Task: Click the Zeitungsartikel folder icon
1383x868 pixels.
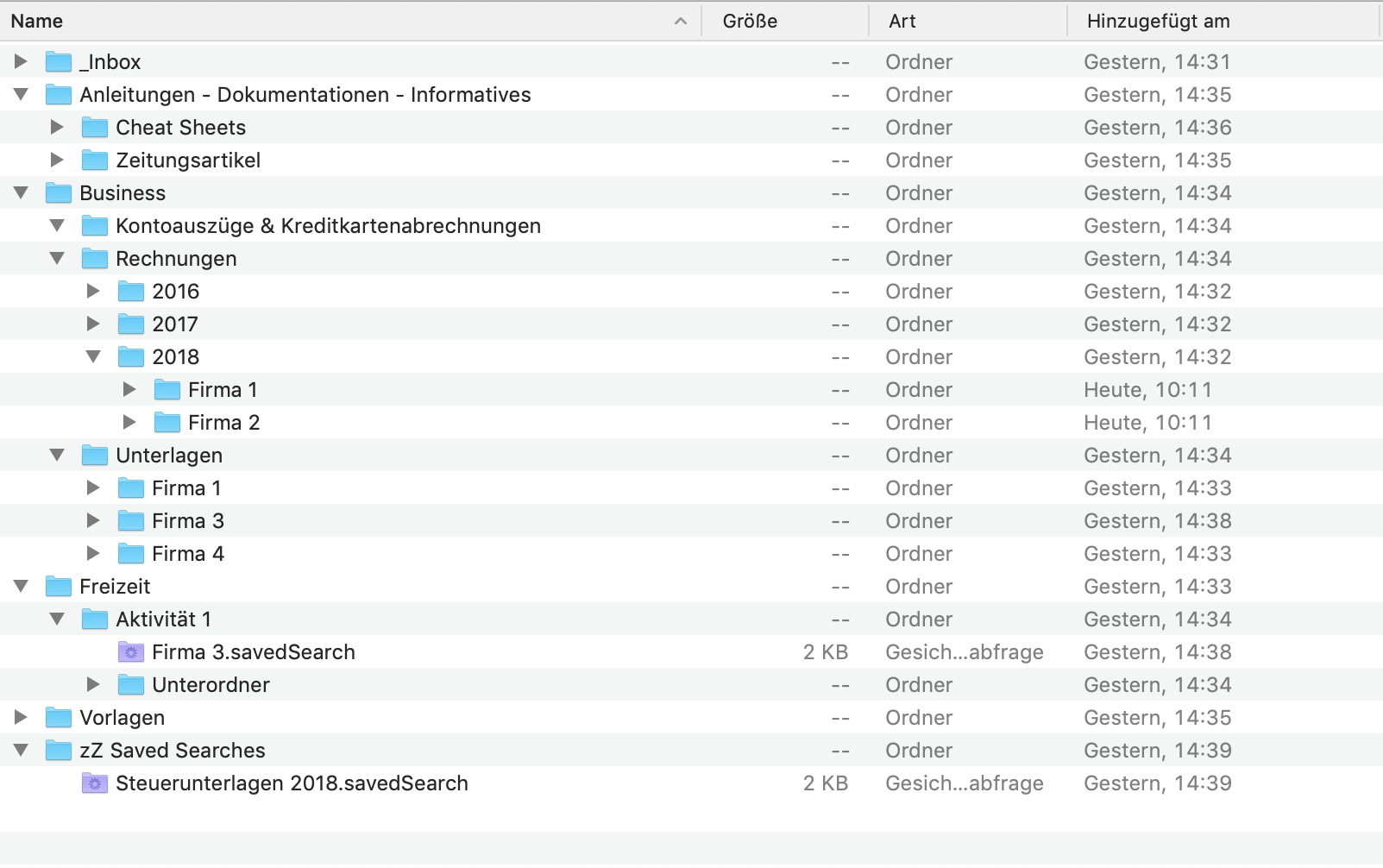Action: pyautogui.click(x=94, y=160)
